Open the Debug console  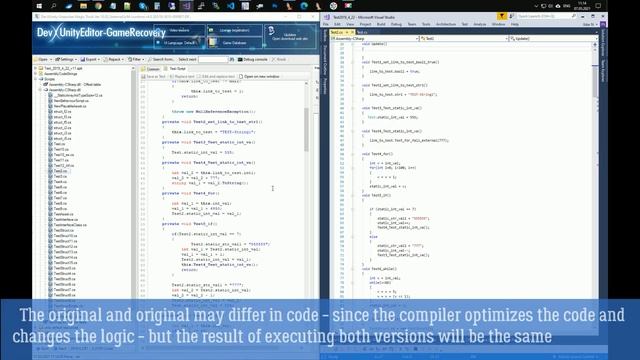253,60
